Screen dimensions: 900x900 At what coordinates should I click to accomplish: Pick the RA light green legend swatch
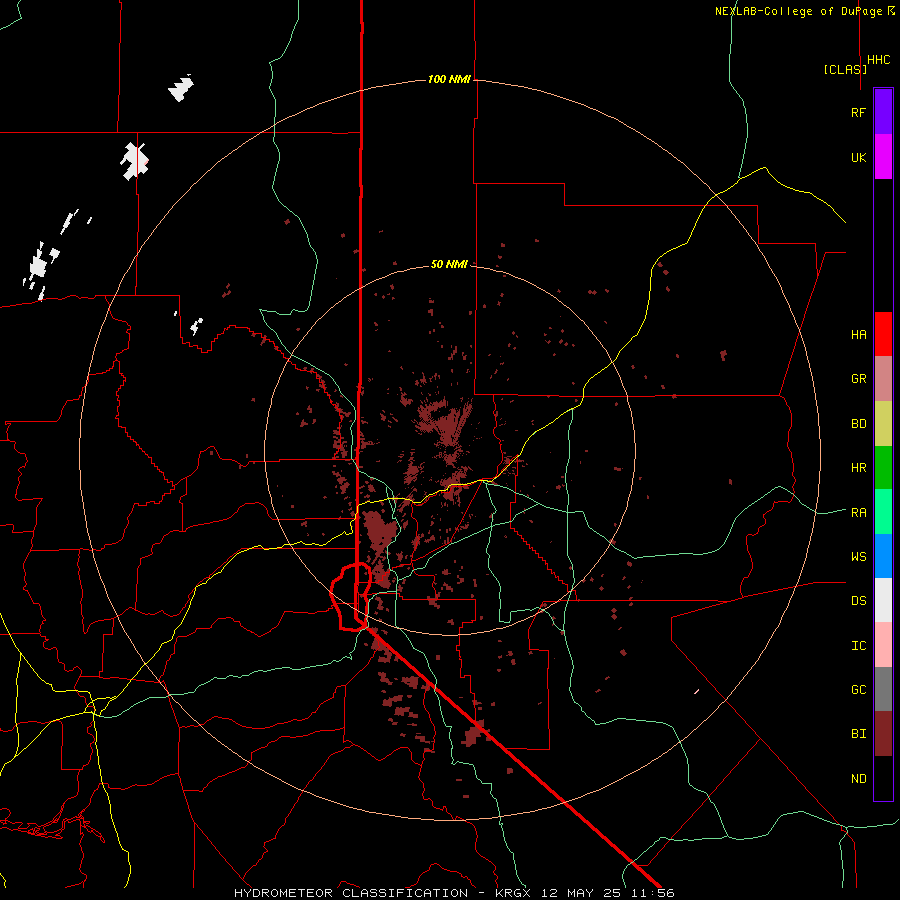(883, 512)
